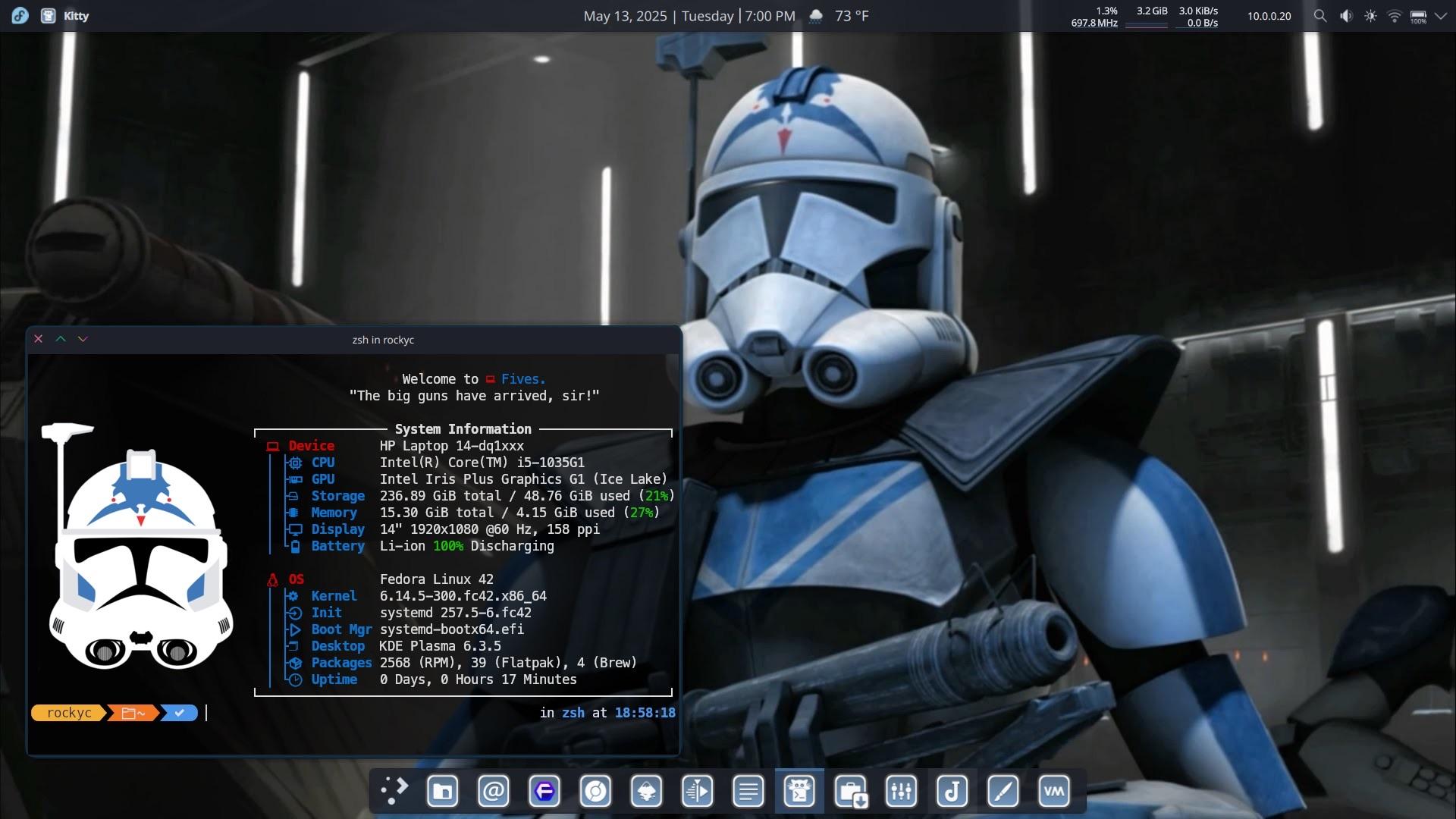Launch Inkscape from the dock
The height and width of the screenshot is (819, 1456).
pos(646,792)
